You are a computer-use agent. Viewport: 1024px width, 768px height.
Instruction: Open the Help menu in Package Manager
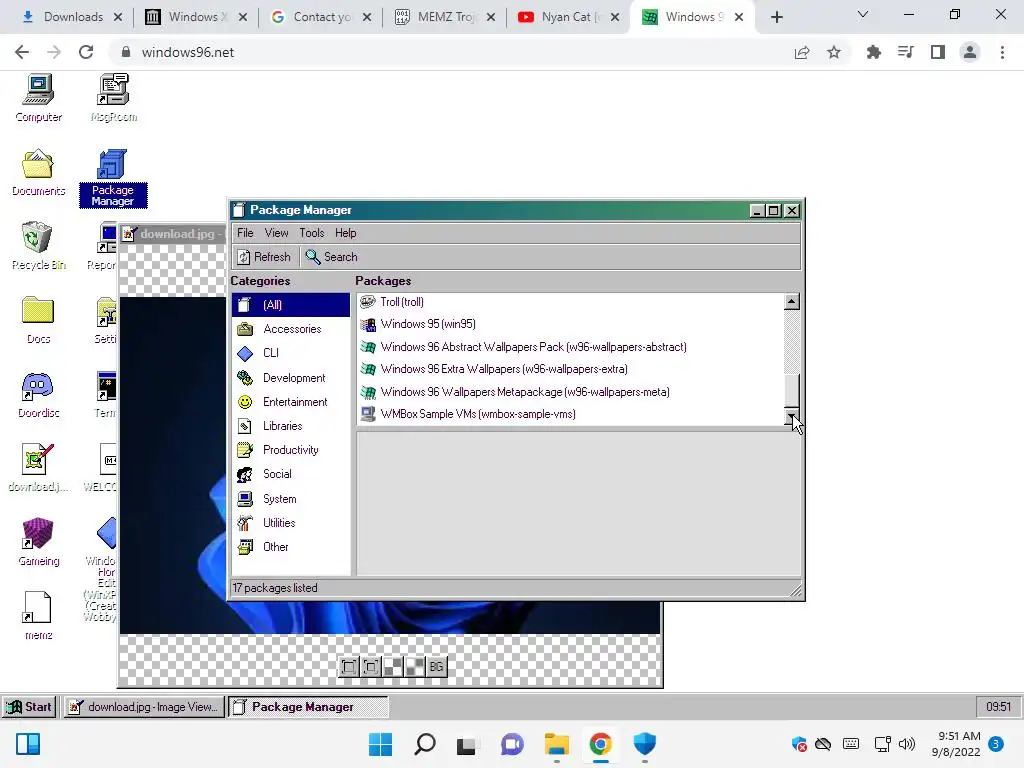pos(345,233)
